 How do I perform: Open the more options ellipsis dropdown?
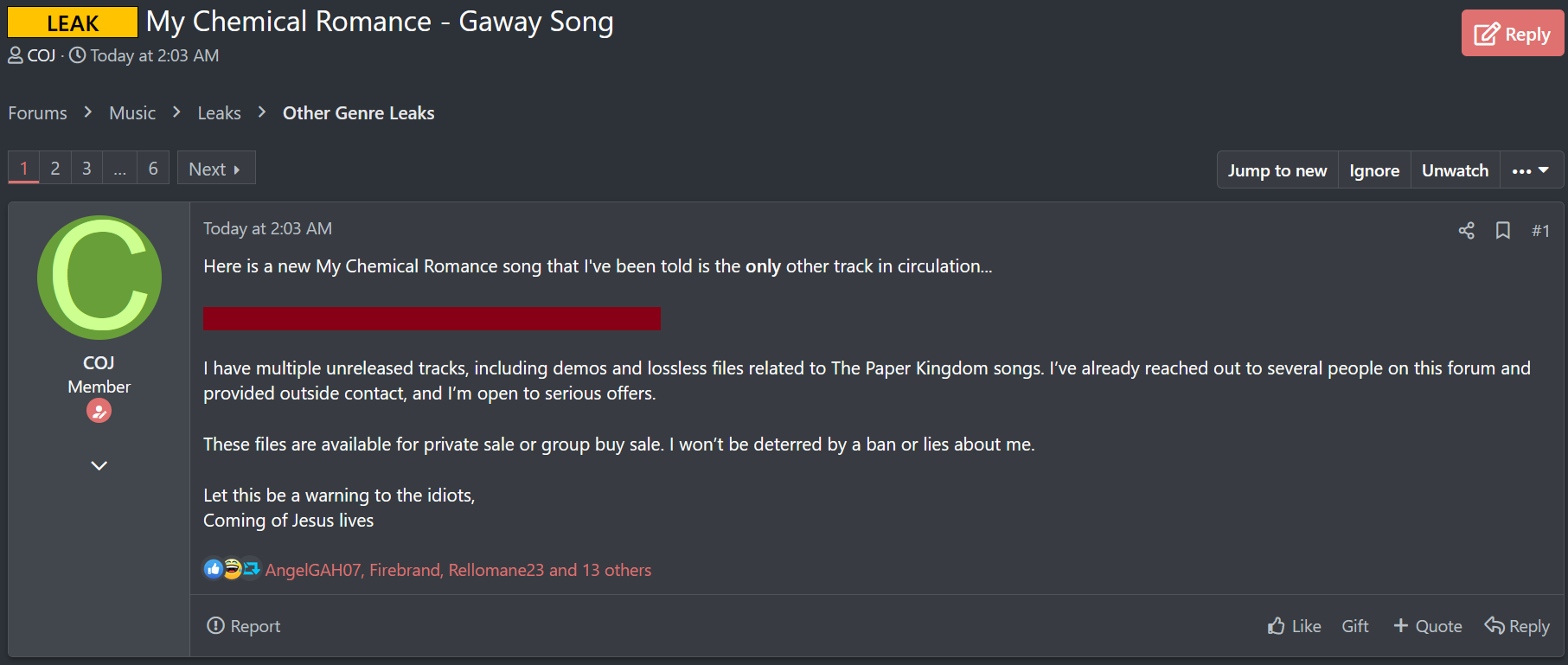point(1530,170)
